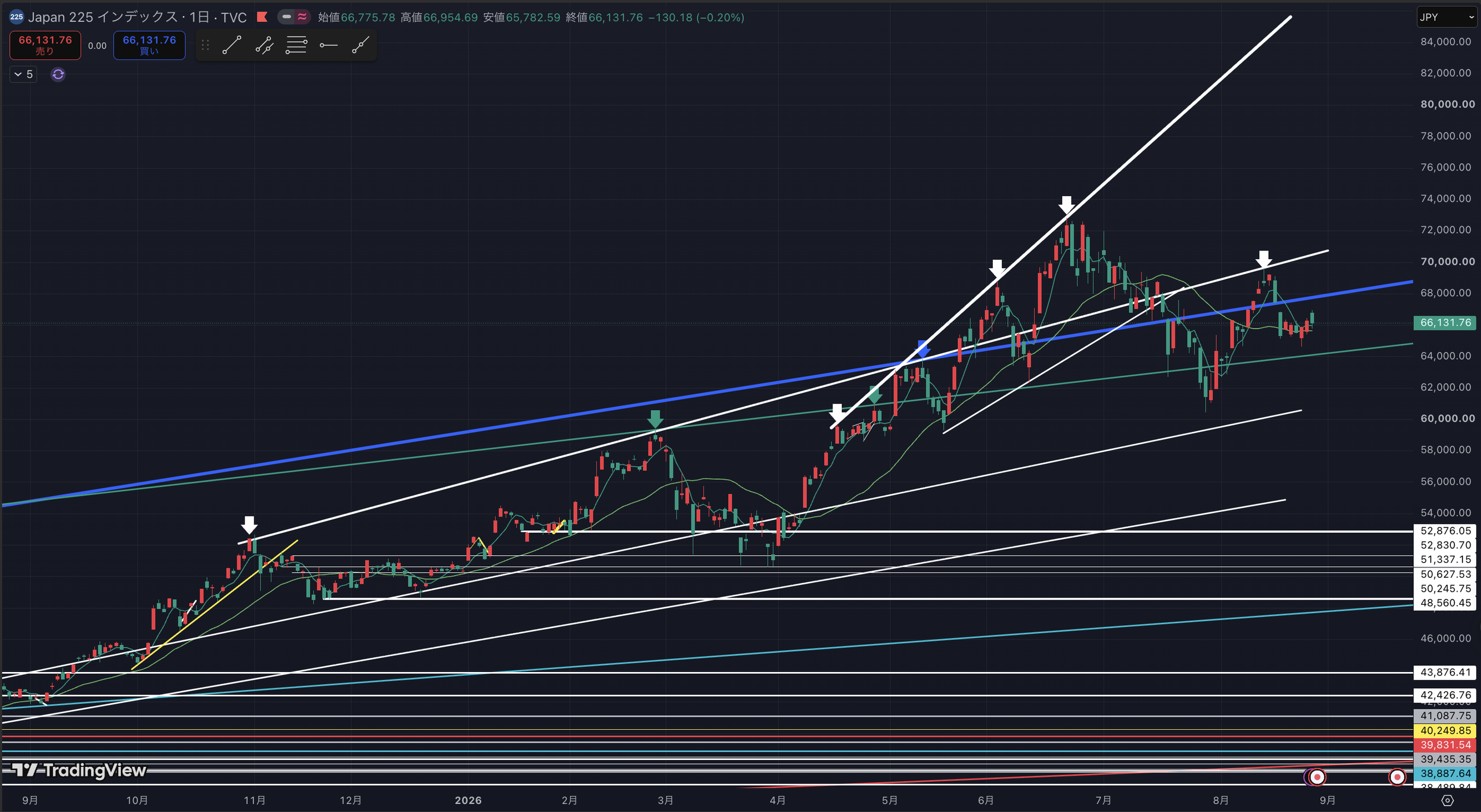Click the pink approximate-equals icon in the legend
The height and width of the screenshot is (812, 1481).
click(x=302, y=17)
